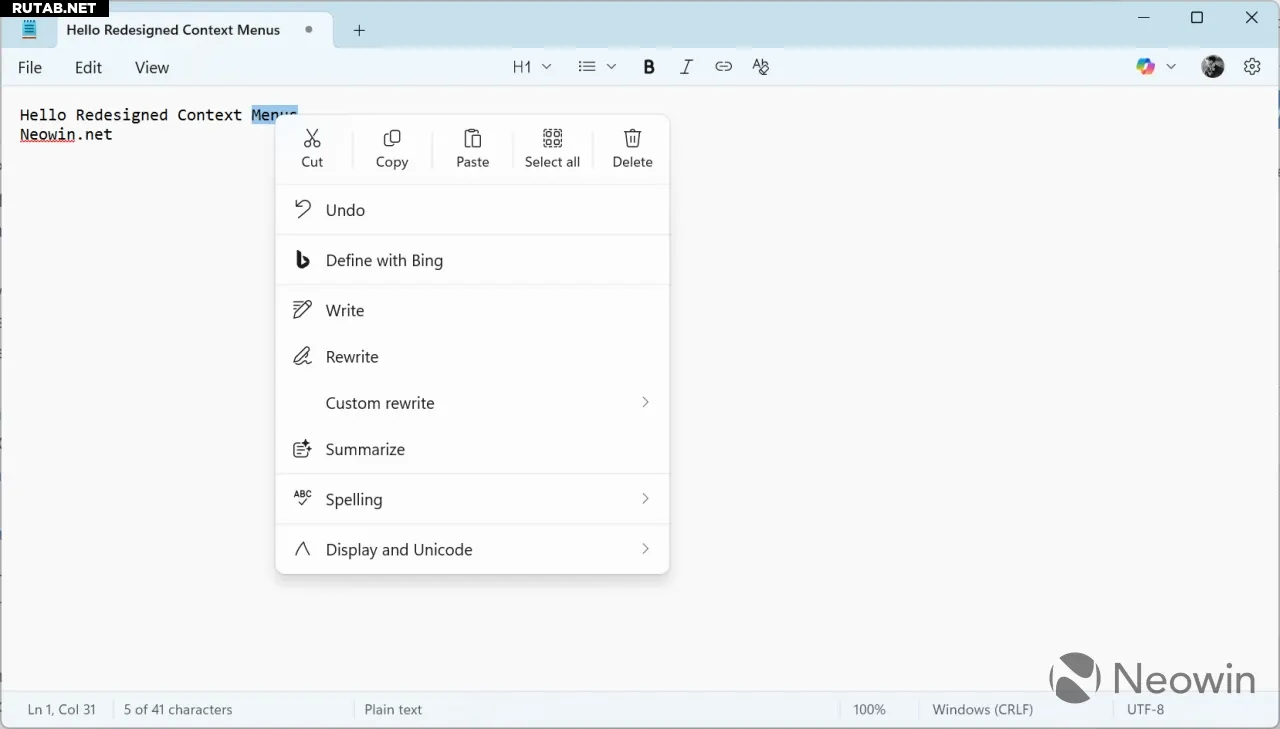
Task: Select Define with Bing
Action: 472,260
